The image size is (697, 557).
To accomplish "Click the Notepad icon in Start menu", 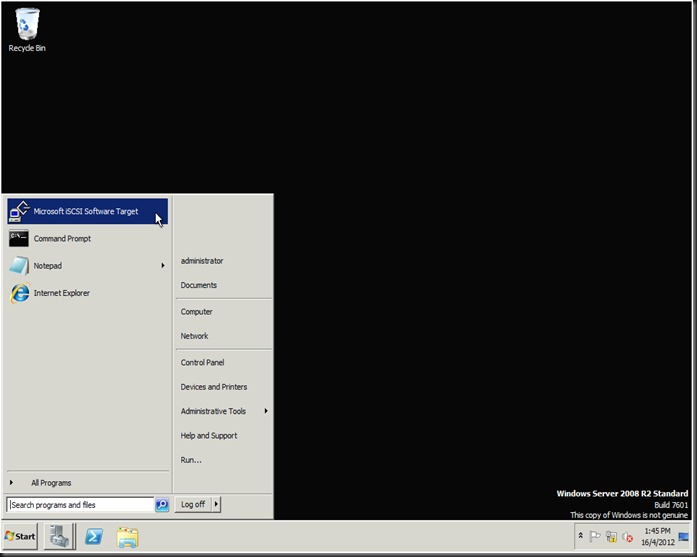I will pos(19,266).
